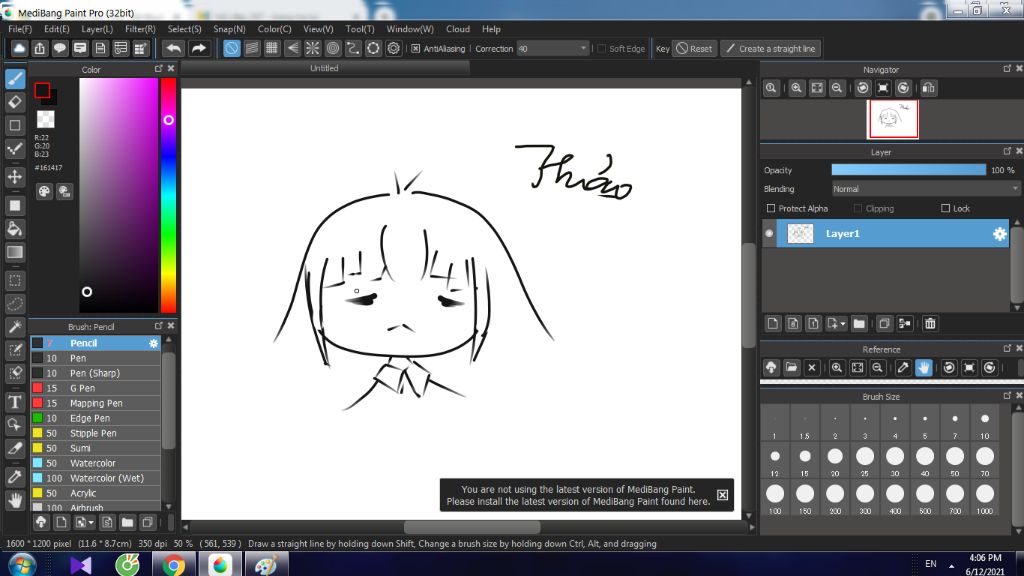
Task: Delete layer with trash icon
Action: coord(930,323)
